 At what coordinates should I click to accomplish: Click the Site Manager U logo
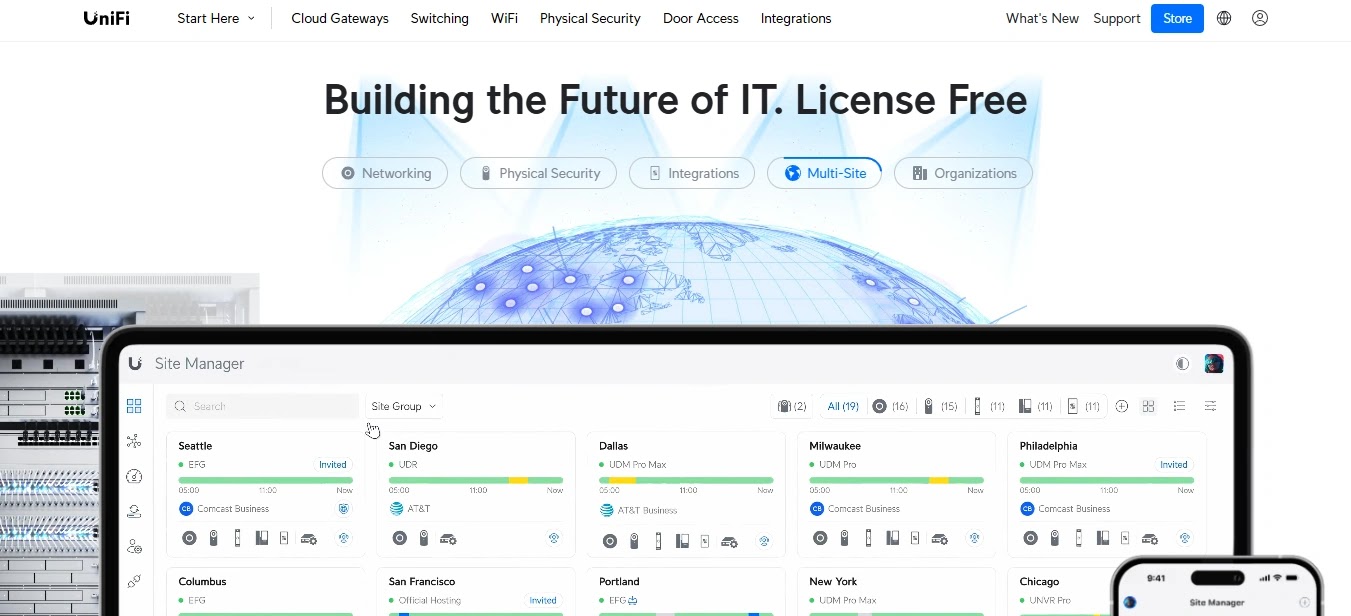coord(135,363)
